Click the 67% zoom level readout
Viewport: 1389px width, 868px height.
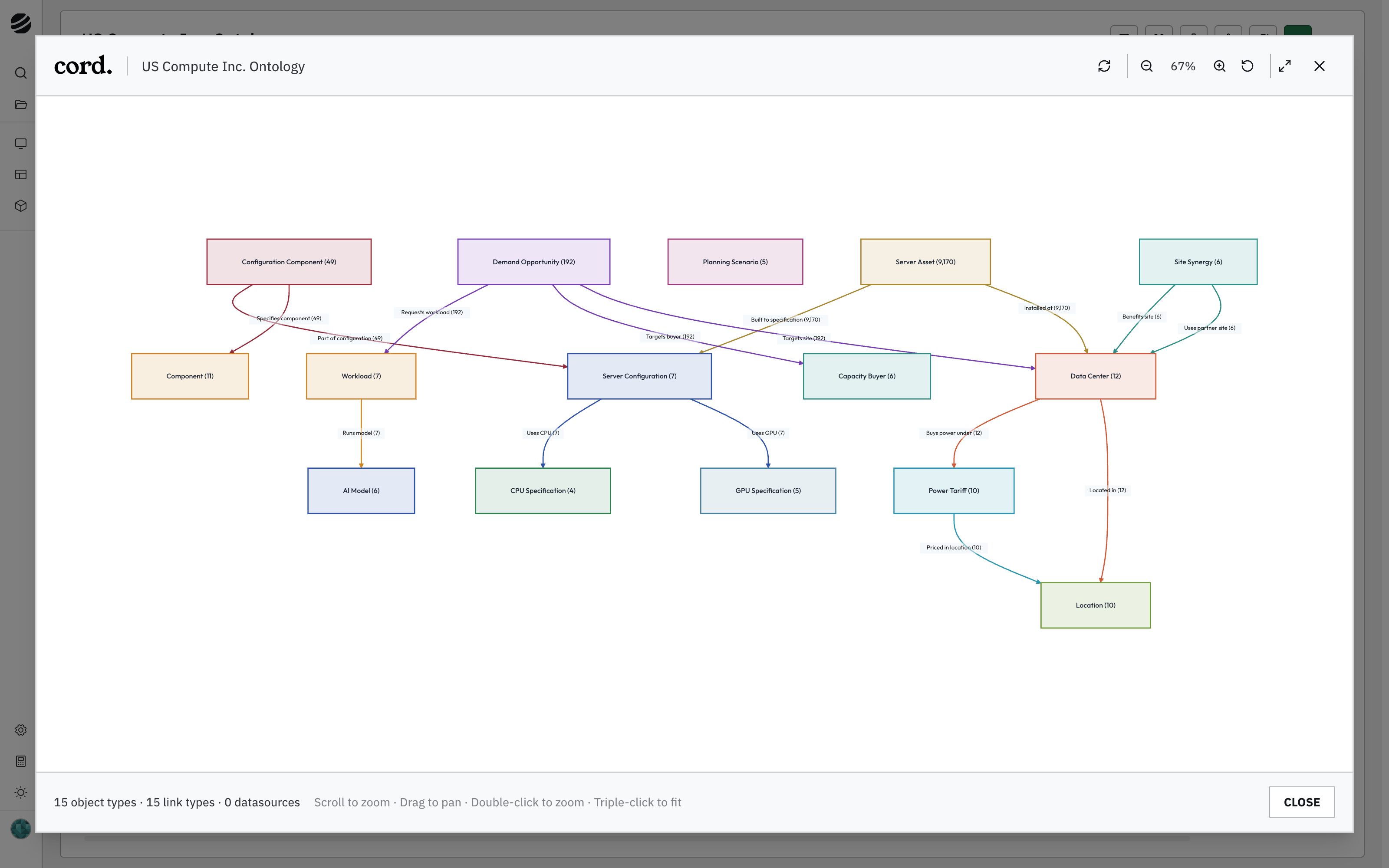[x=1183, y=66]
